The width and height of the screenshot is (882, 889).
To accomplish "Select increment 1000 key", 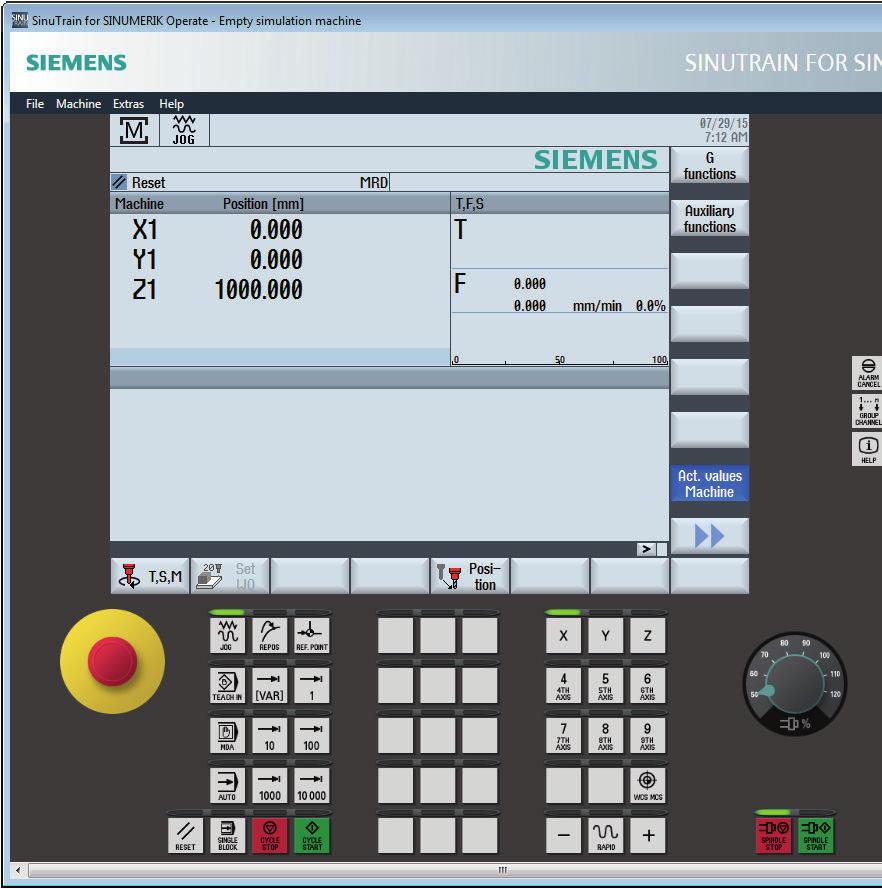I will point(269,785).
